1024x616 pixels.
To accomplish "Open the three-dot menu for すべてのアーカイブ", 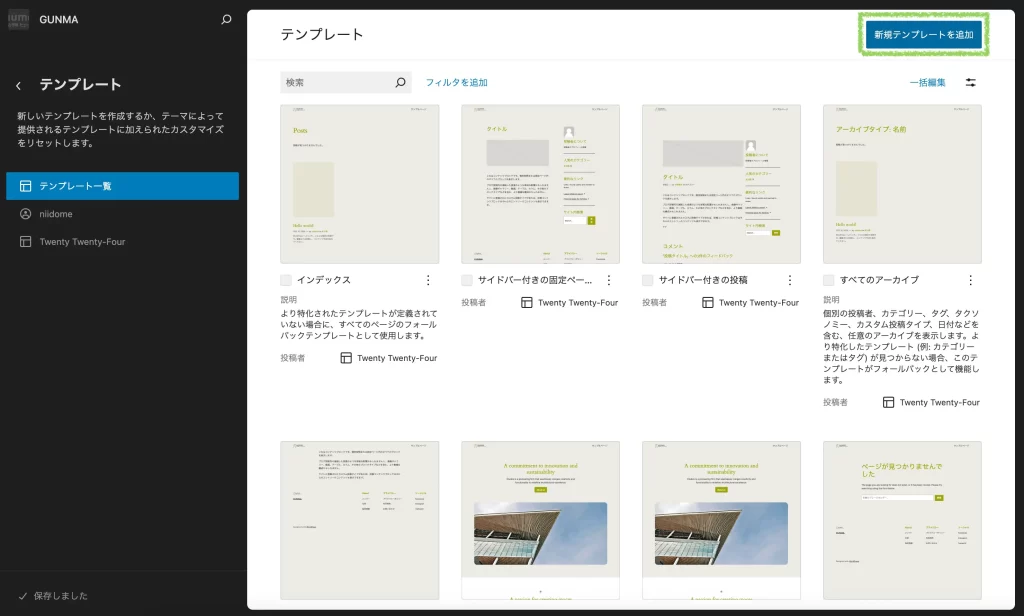I will 970,281.
